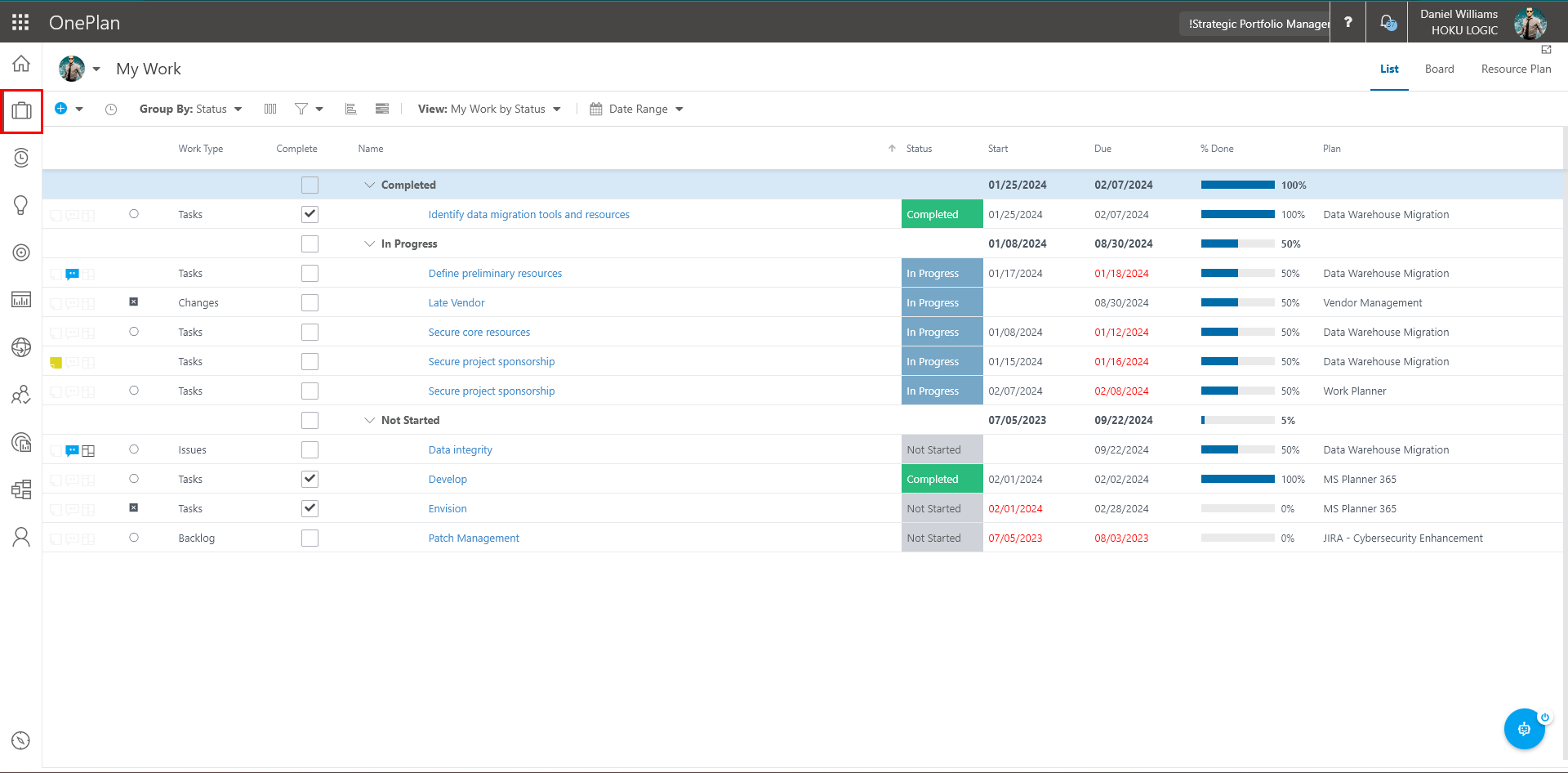Click the indent outline toolbar icon

point(351,109)
